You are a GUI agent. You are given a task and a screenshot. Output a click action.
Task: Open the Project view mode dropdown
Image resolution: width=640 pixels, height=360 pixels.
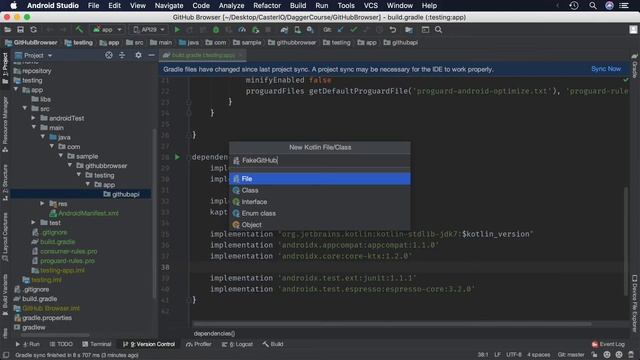coord(33,55)
